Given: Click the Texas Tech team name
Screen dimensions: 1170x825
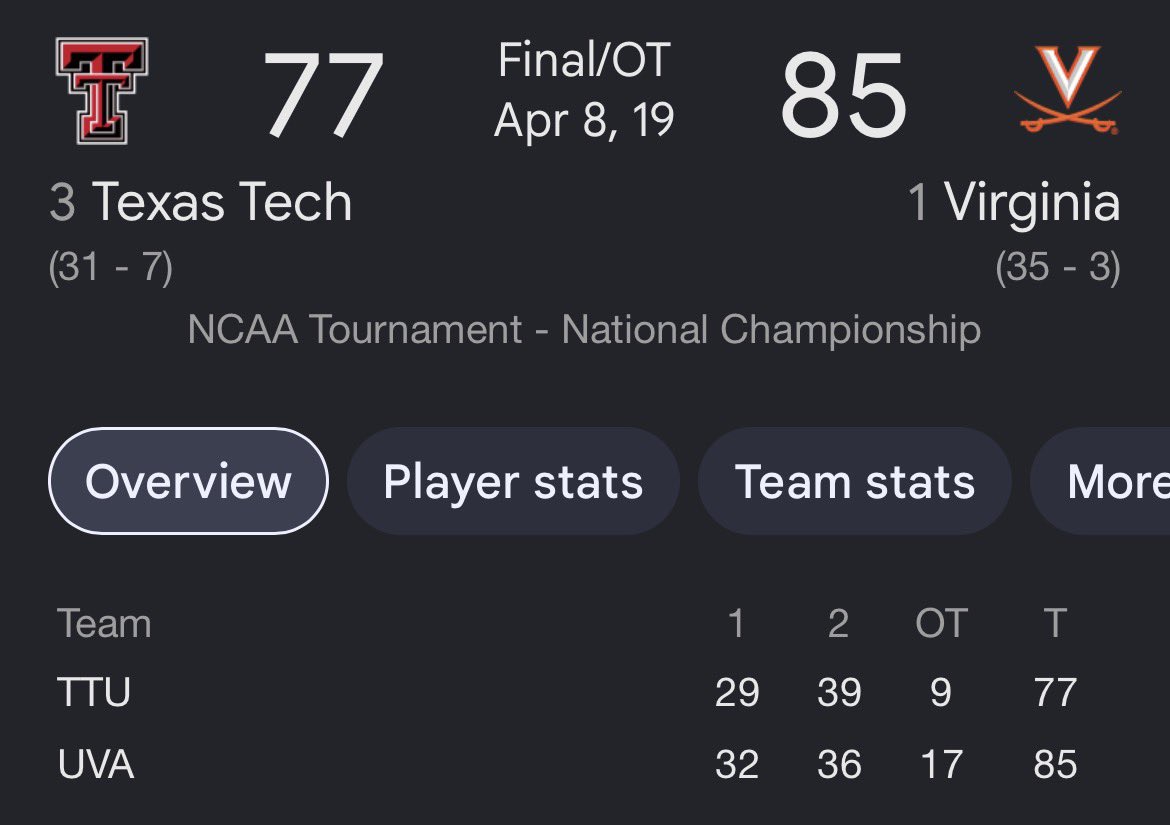Looking at the screenshot, I should point(222,201).
